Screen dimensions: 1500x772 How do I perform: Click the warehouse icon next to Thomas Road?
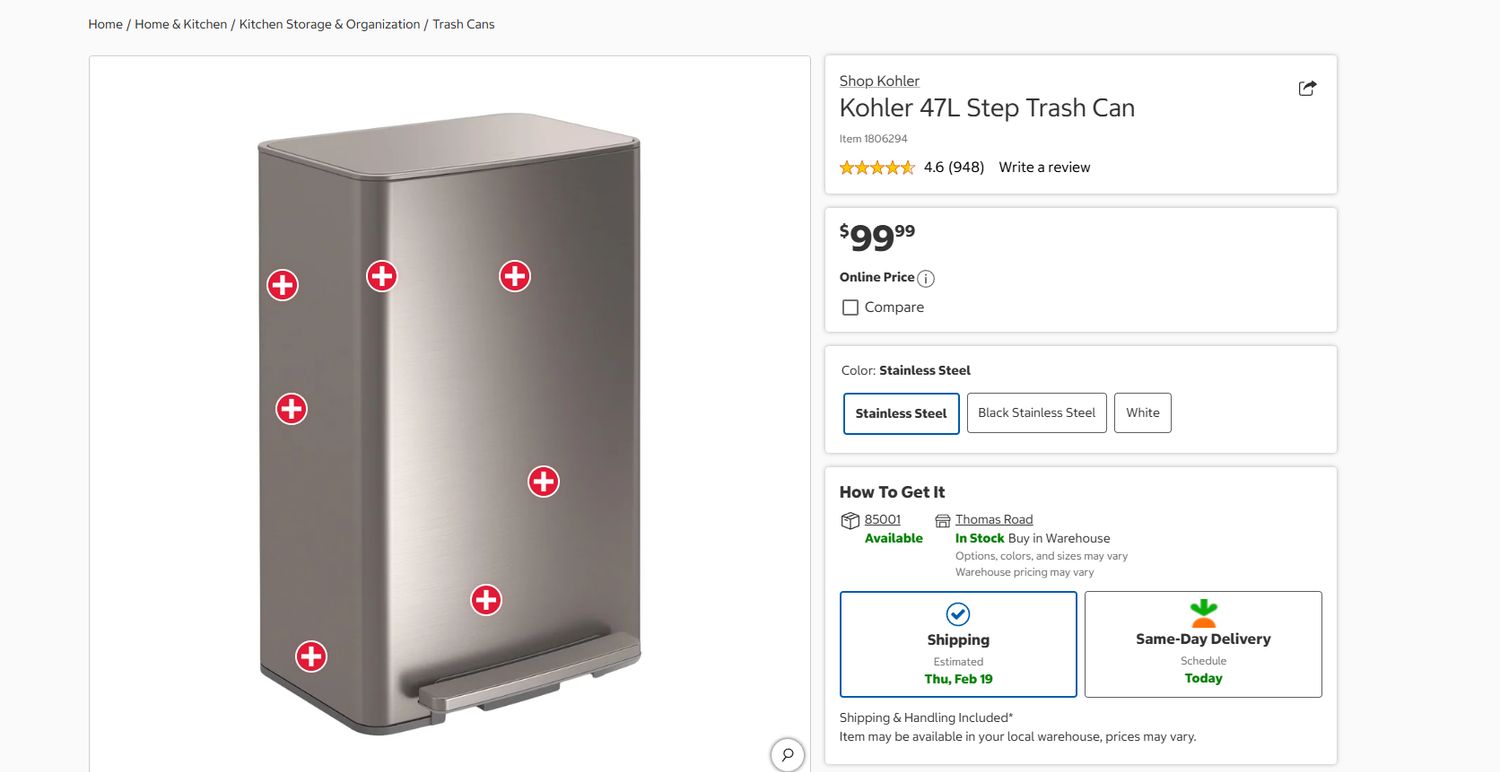point(942,519)
